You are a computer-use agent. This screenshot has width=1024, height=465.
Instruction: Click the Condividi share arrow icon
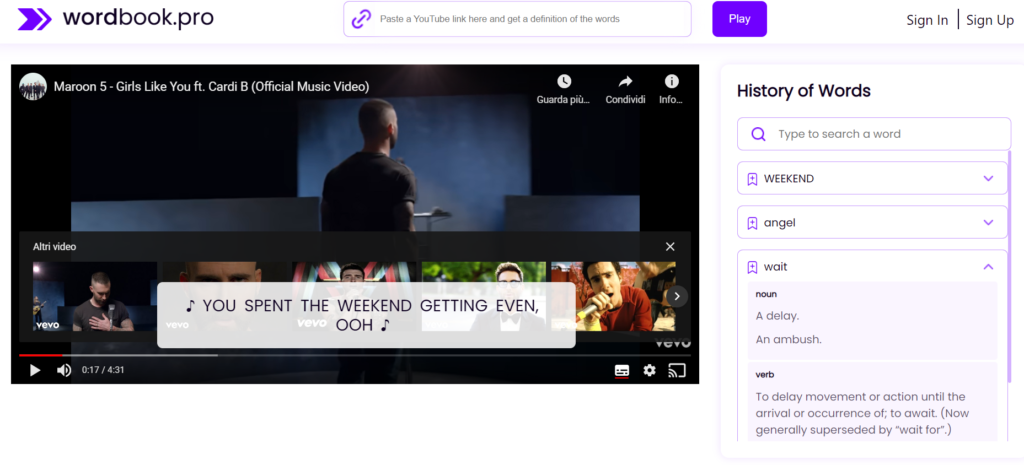pyautogui.click(x=625, y=81)
